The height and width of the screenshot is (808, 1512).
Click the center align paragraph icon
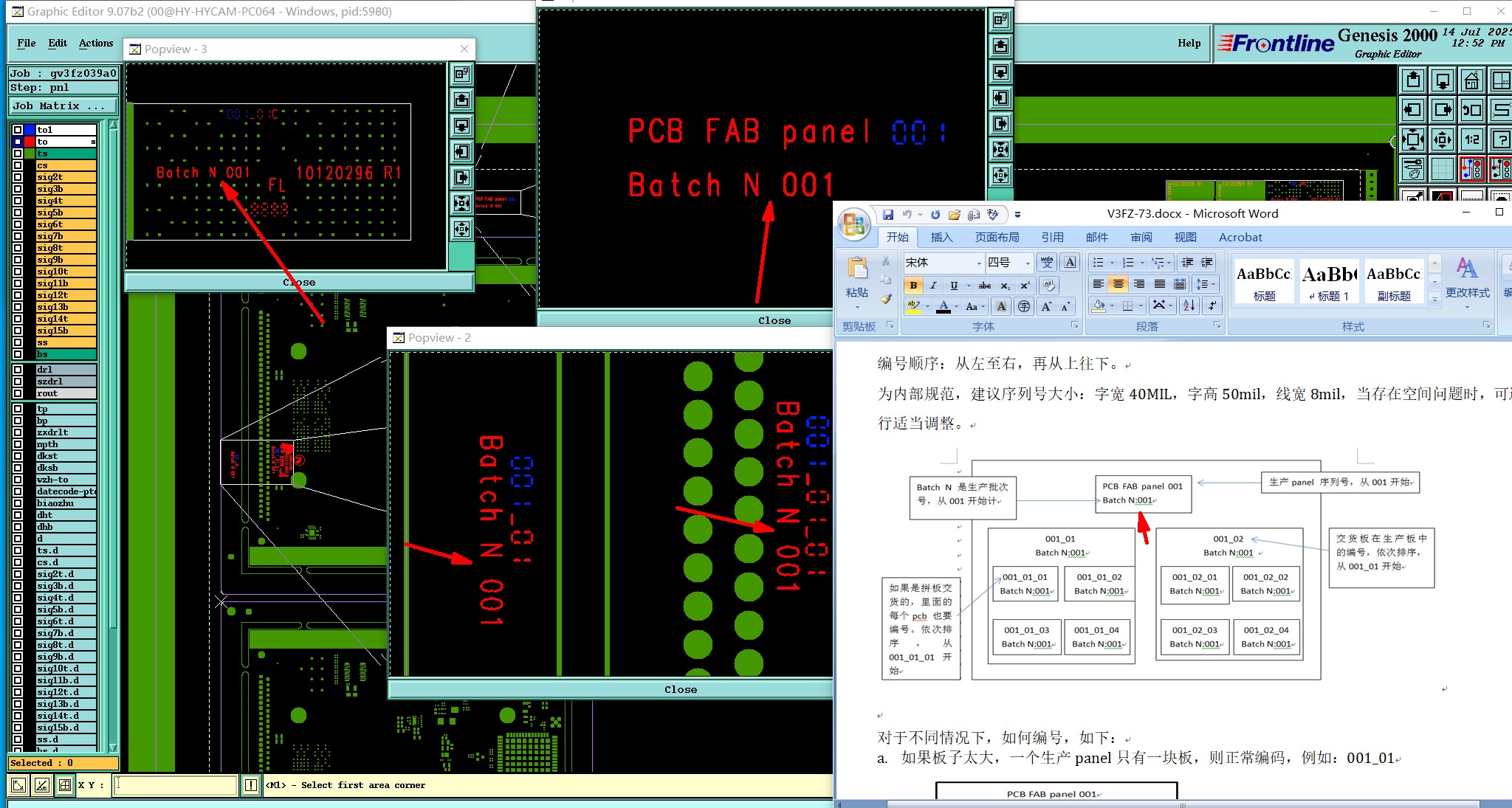coord(1118,284)
